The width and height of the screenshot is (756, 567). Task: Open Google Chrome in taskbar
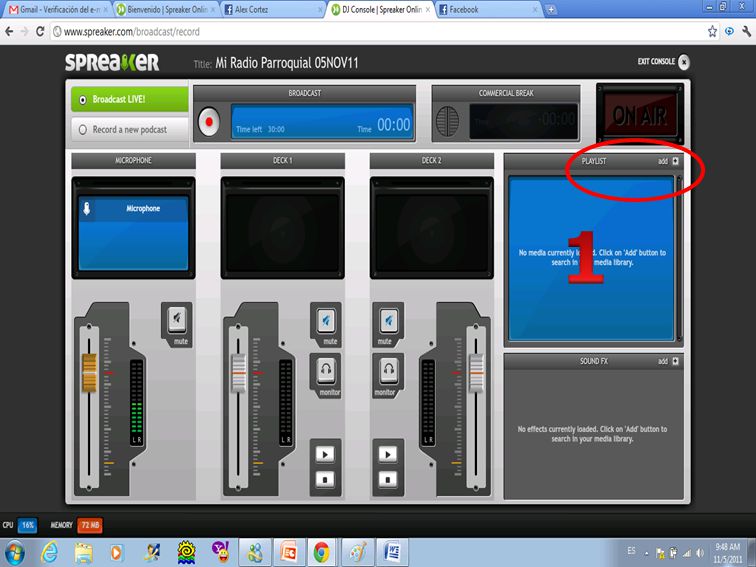click(322, 553)
